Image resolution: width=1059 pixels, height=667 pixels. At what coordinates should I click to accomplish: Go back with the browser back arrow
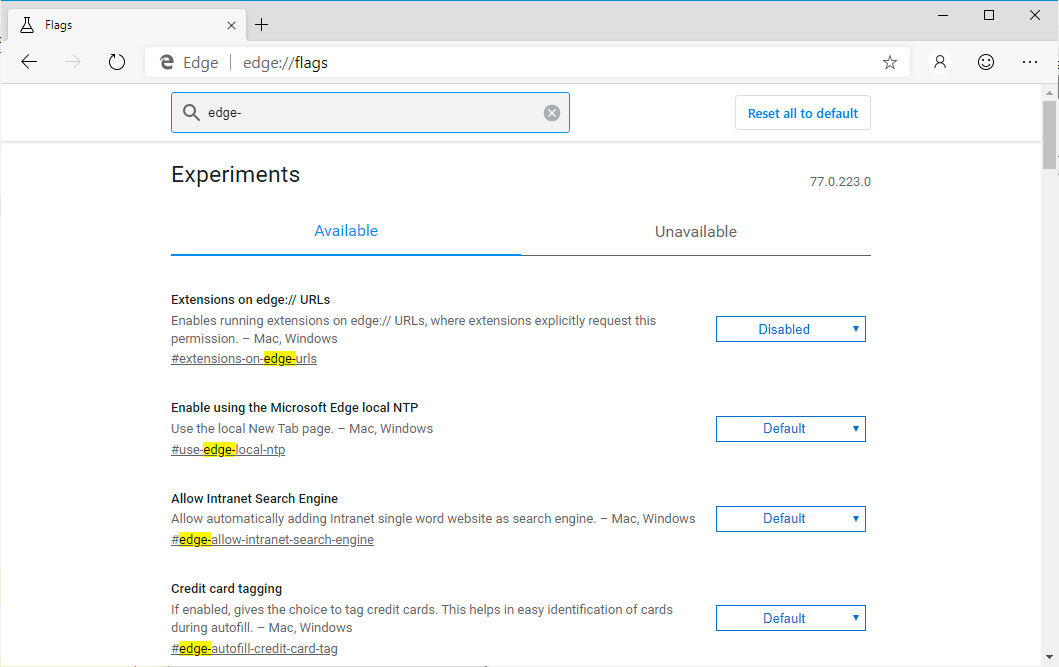click(x=29, y=62)
